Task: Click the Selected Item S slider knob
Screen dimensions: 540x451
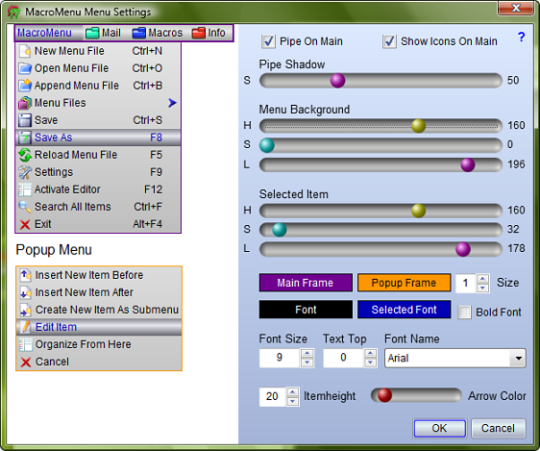Action: tap(279, 230)
